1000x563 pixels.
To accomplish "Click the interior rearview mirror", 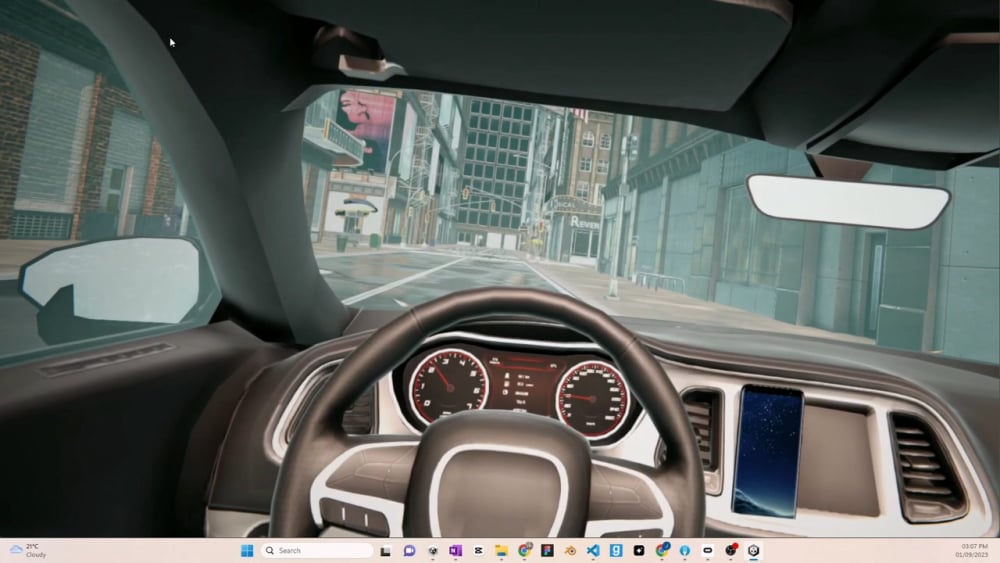I will point(847,201).
